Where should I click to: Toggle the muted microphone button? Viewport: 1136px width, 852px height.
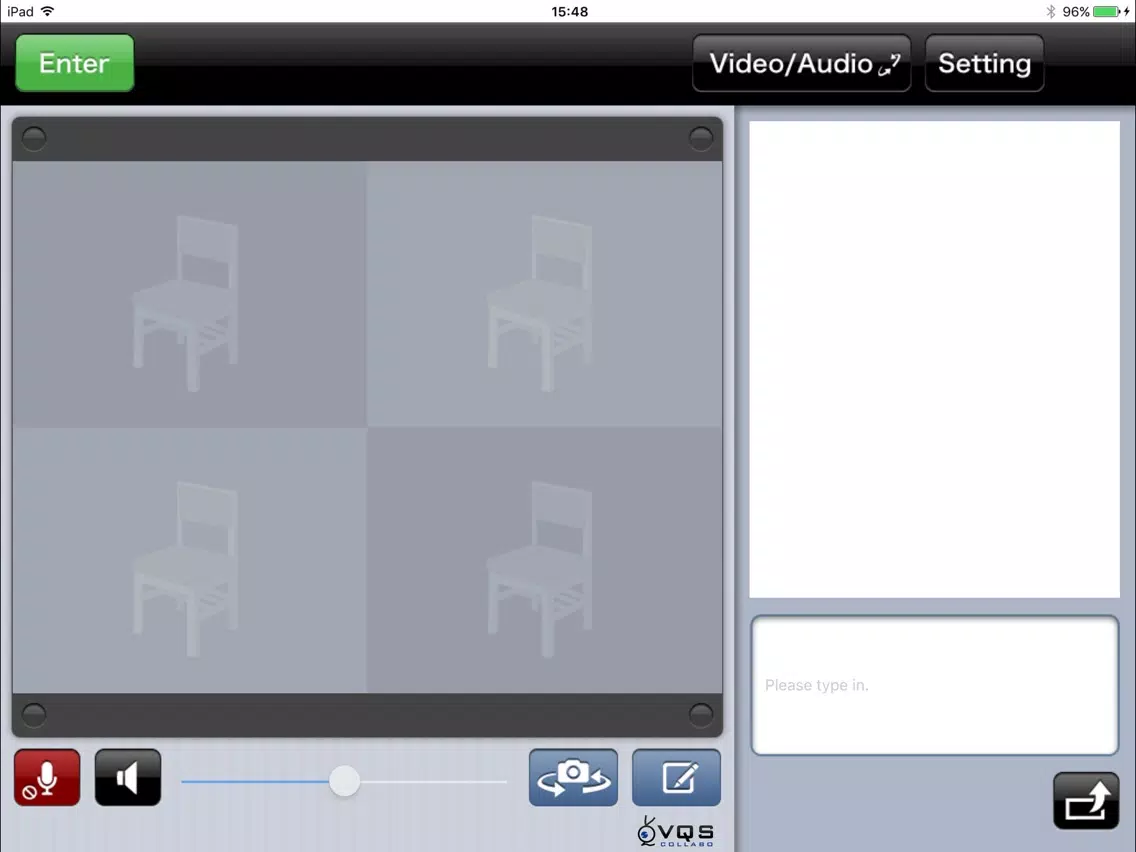click(x=47, y=777)
